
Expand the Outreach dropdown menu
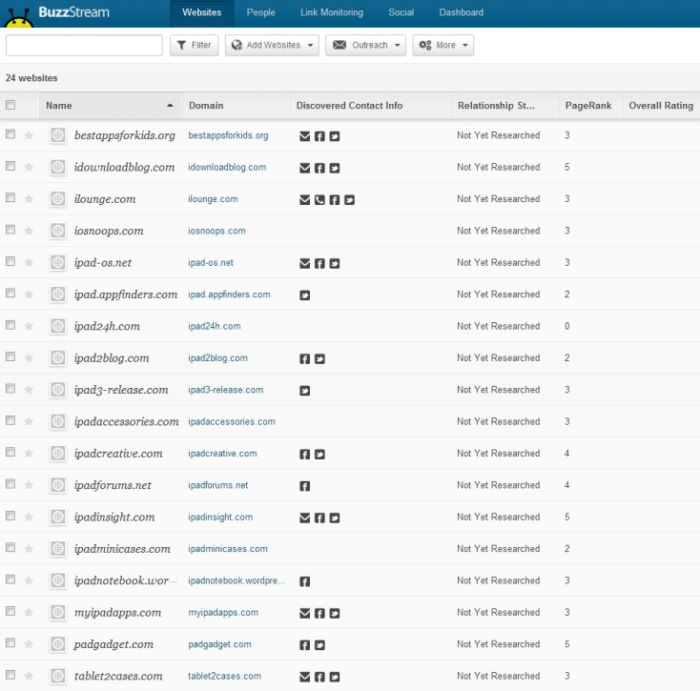pos(366,45)
